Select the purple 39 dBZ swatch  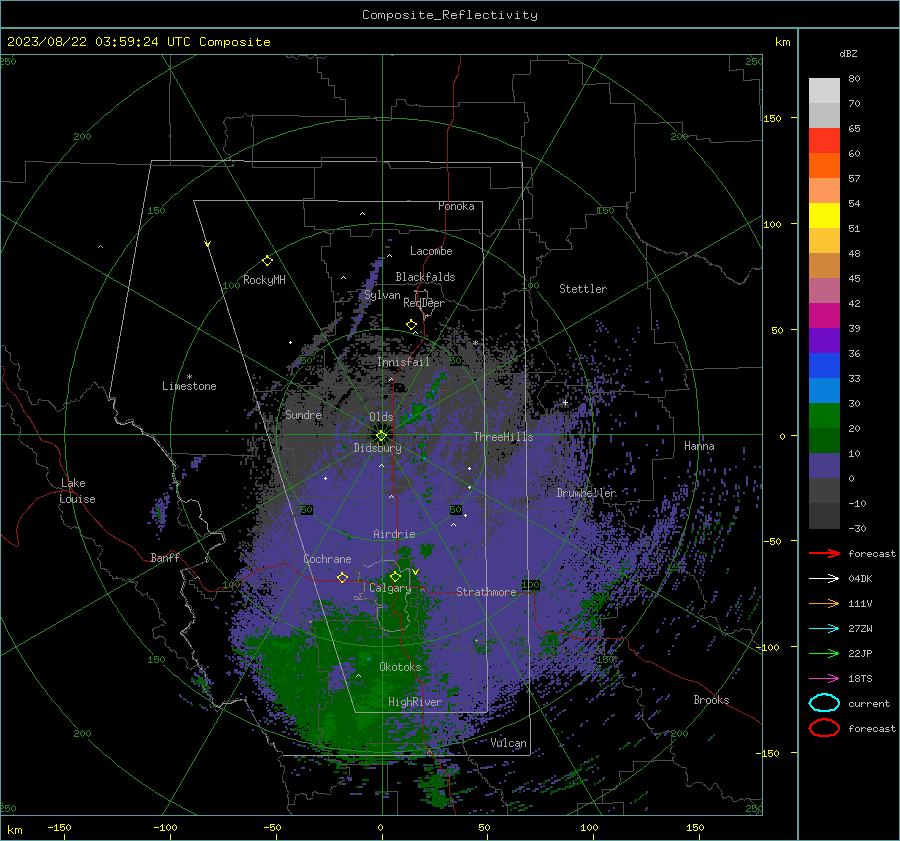click(824, 340)
